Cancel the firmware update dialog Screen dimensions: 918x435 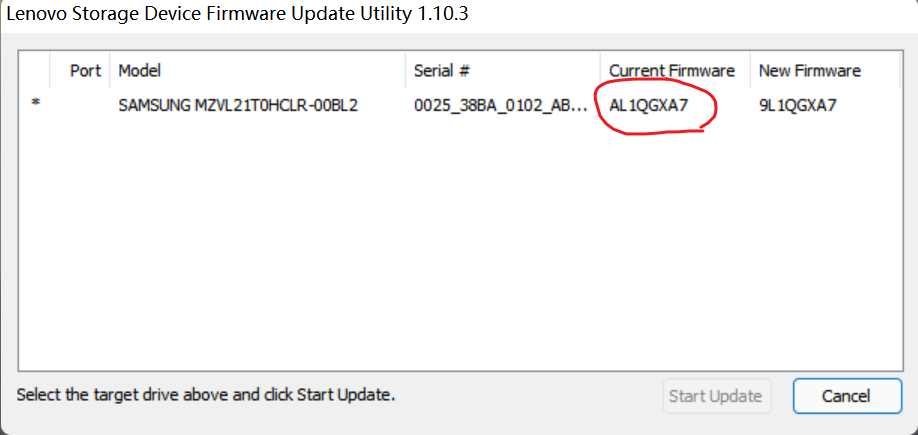pyautogui.click(x=846, y=396)
